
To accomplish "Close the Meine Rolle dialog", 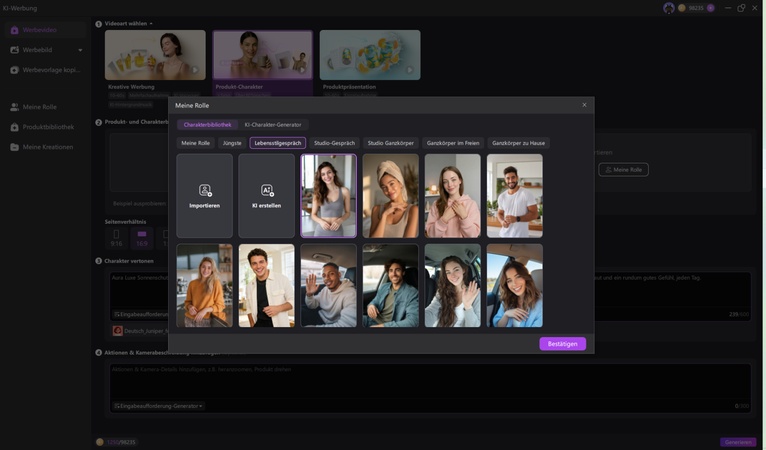I will pyautogui.click(x=584, y=105).
